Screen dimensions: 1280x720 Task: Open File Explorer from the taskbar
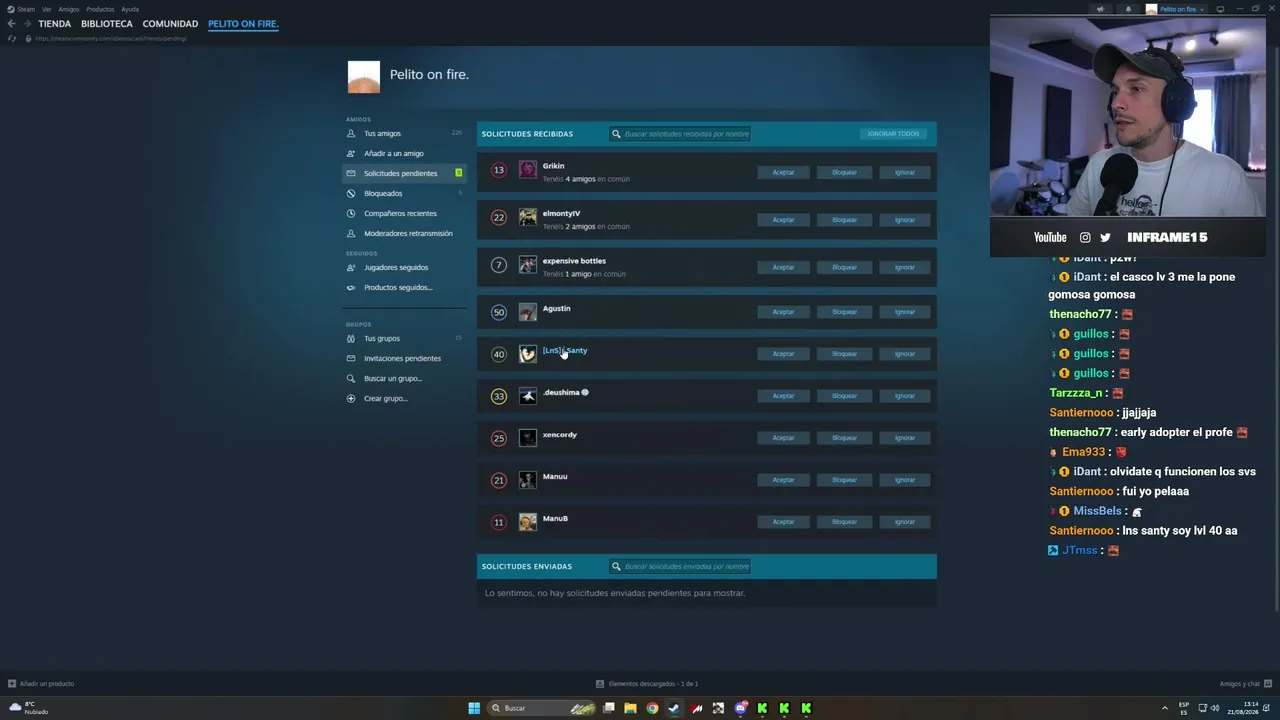tap(630, 708)
